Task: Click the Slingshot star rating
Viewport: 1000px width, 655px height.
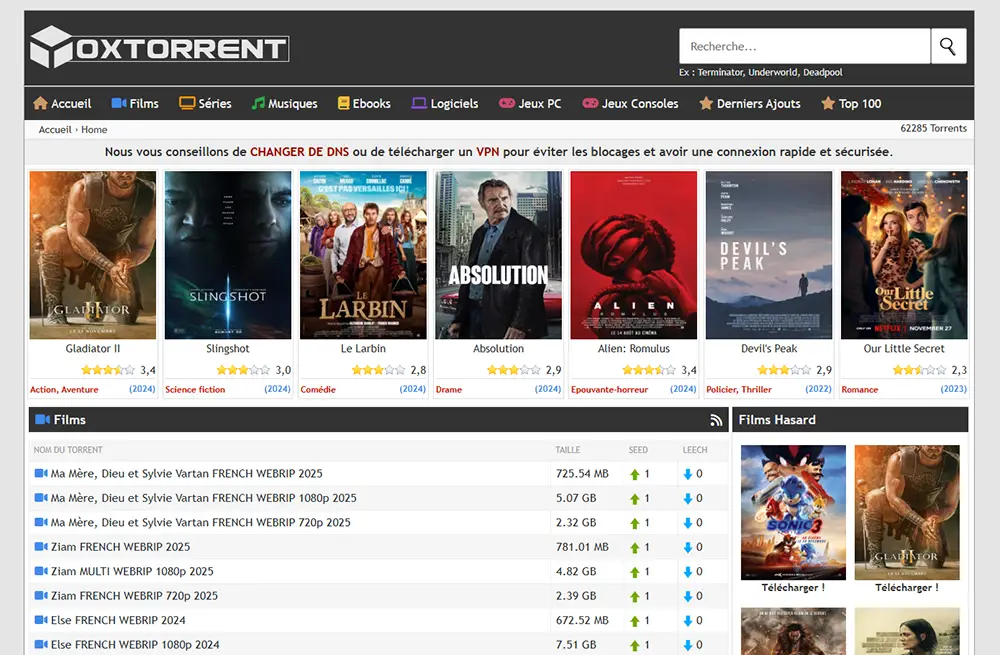Action: coord(244,370)
